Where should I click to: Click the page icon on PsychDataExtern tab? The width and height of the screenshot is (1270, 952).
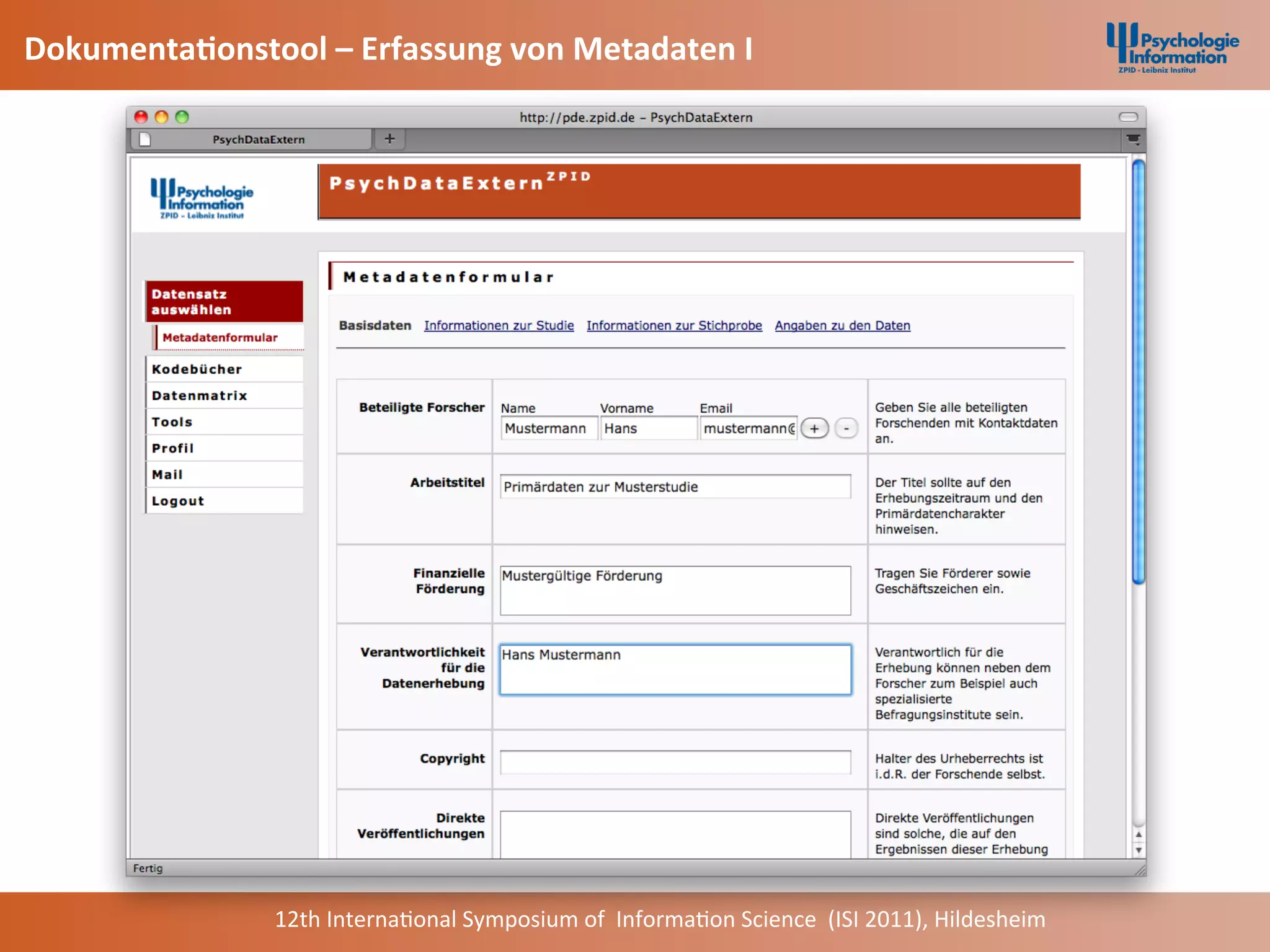tap(145, 139)
